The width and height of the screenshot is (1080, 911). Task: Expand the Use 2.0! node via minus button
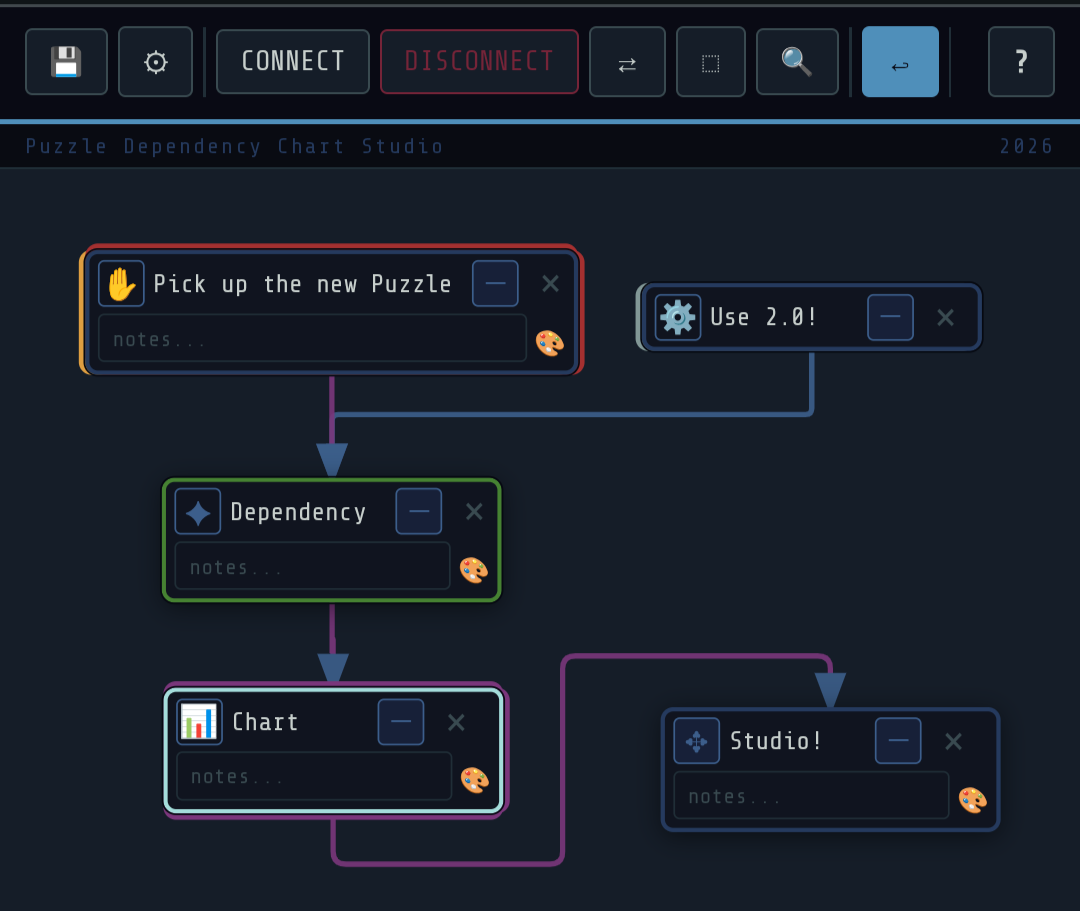click(891, 317)
